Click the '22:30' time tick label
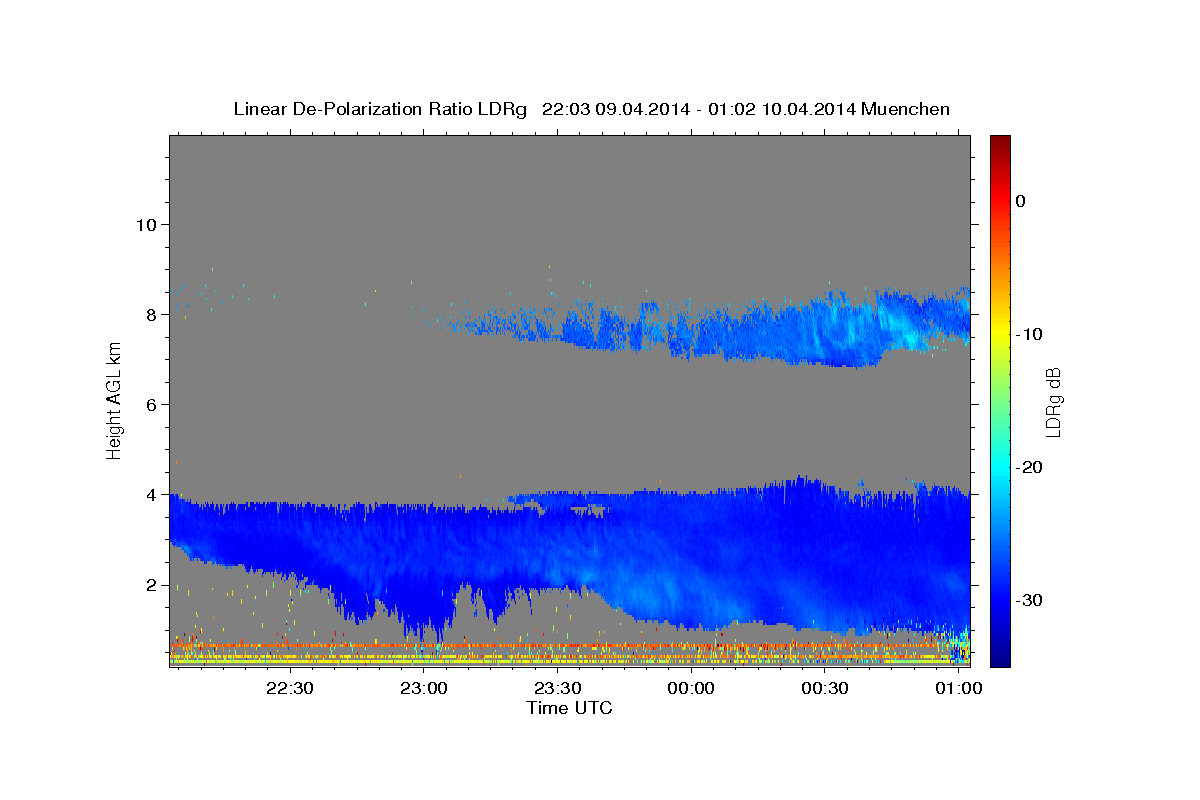Image resolution: width=1200 pixels, height=800 pixels. [290, 688]
